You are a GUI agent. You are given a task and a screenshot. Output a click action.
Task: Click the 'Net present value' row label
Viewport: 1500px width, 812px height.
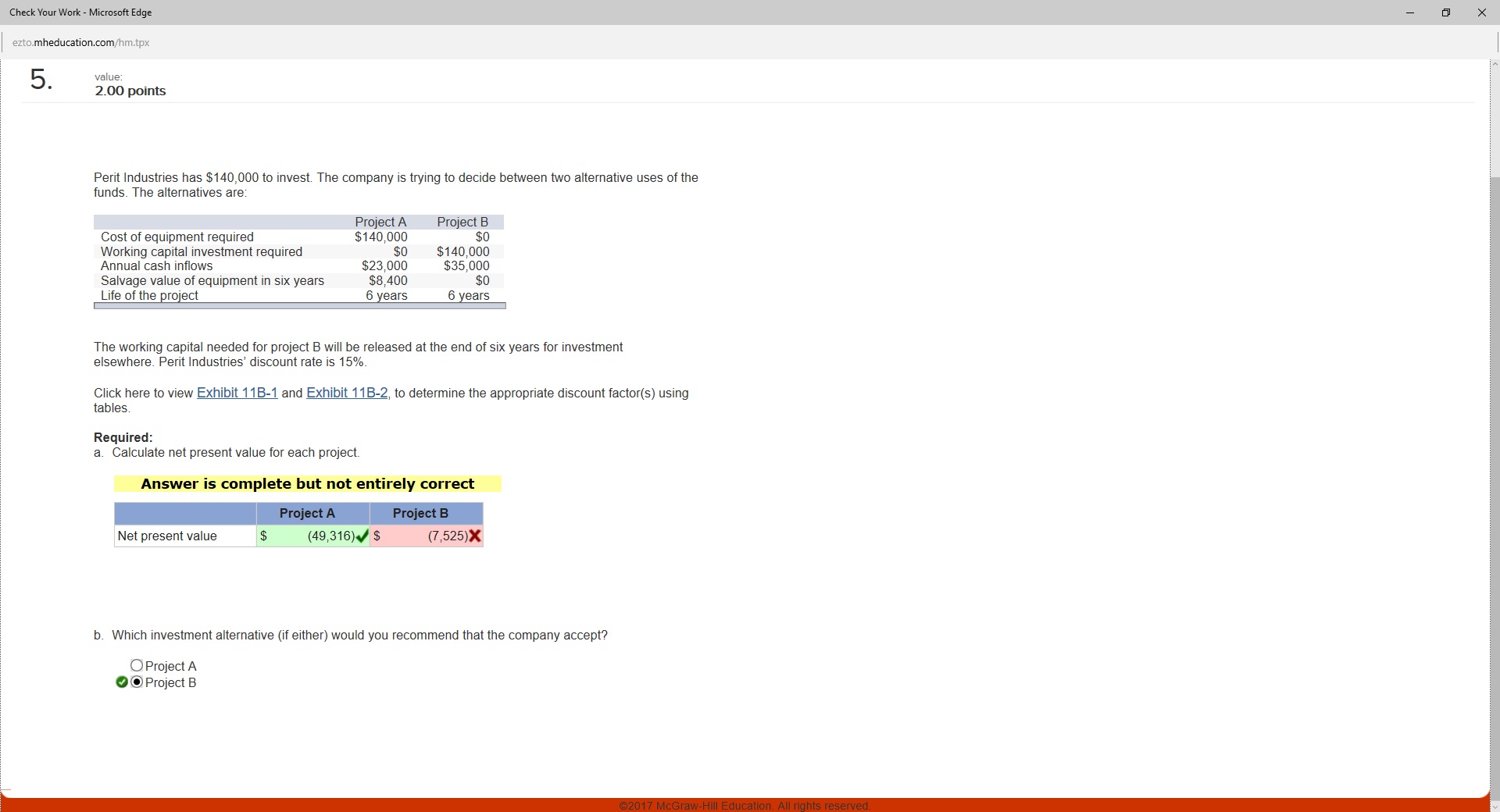click(x=167, y=536)
